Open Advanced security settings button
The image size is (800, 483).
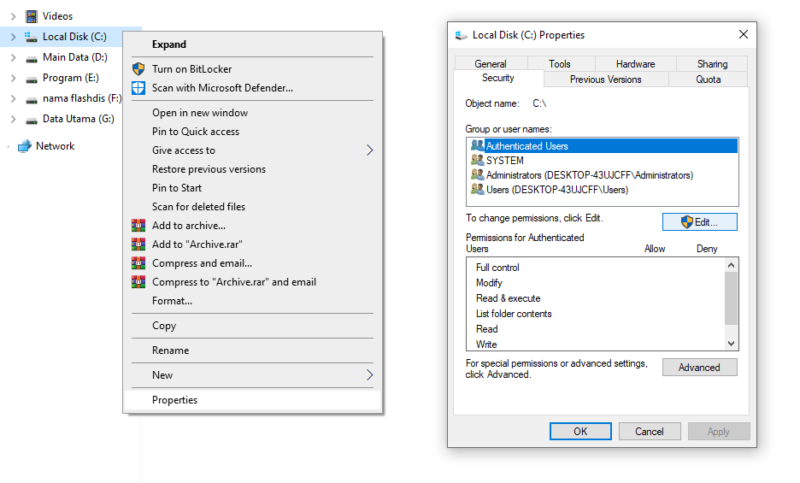[699, 367]
